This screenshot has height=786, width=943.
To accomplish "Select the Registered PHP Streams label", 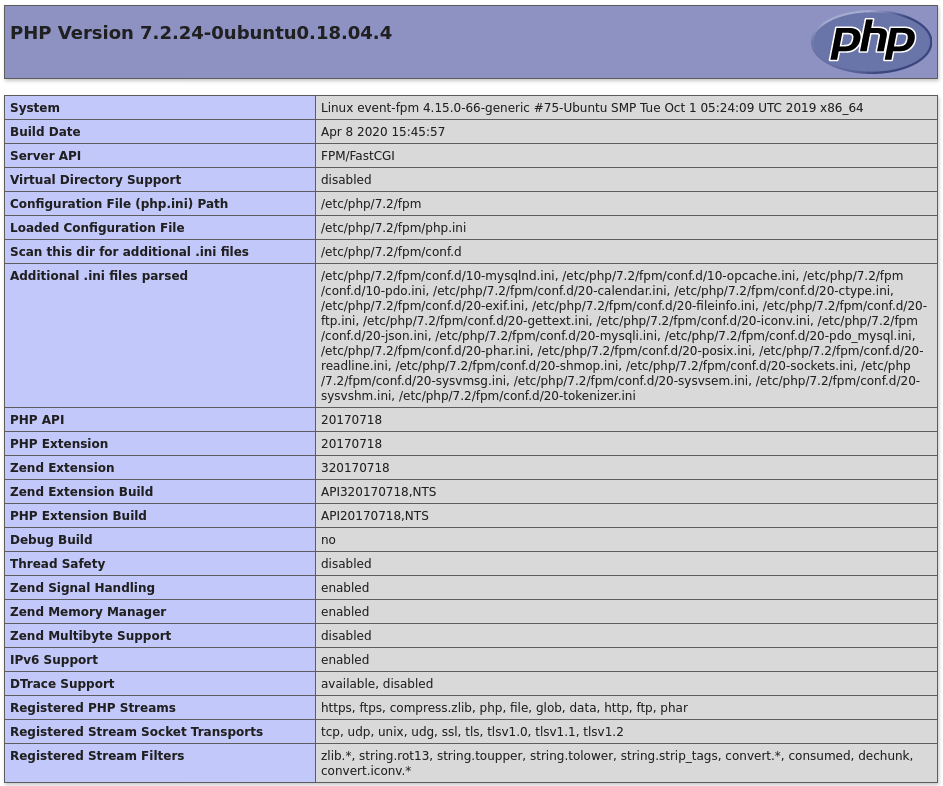I will point(93,708).
